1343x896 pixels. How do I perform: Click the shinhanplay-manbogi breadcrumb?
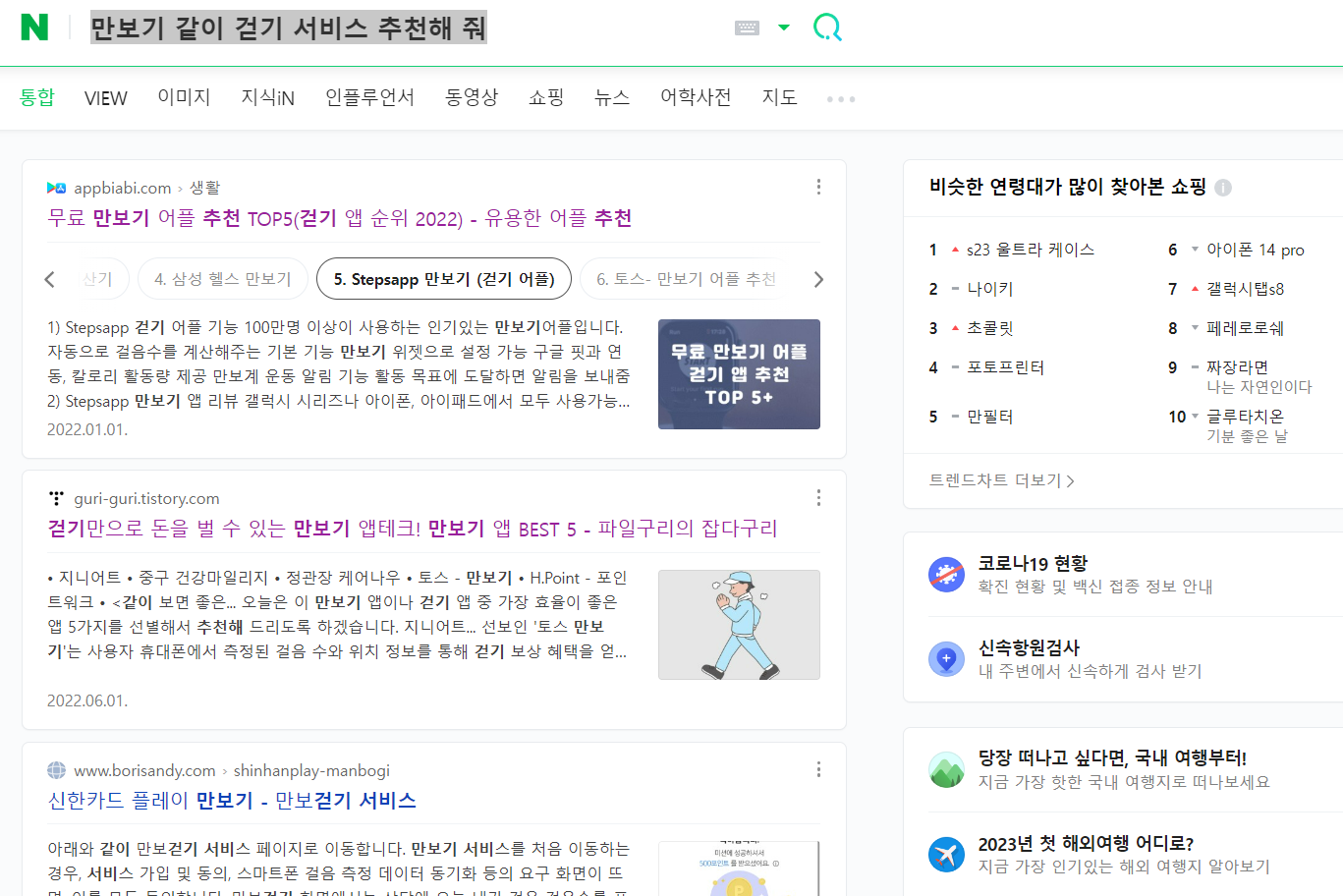311,770
